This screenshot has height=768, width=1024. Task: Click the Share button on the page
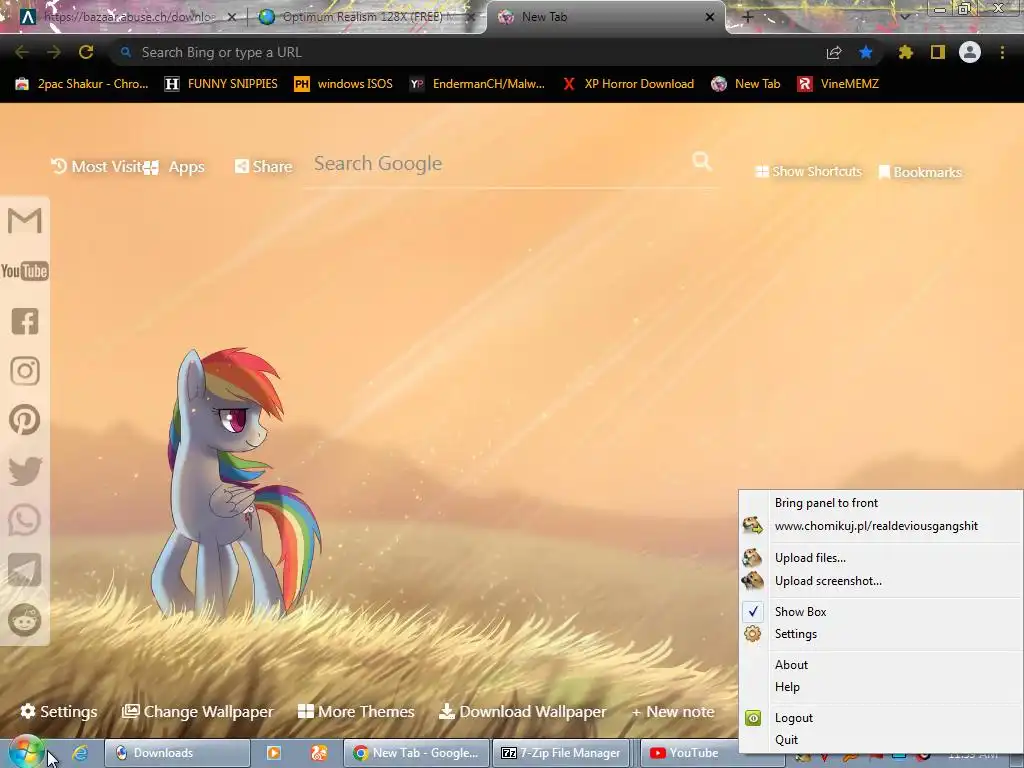(264, 167)
